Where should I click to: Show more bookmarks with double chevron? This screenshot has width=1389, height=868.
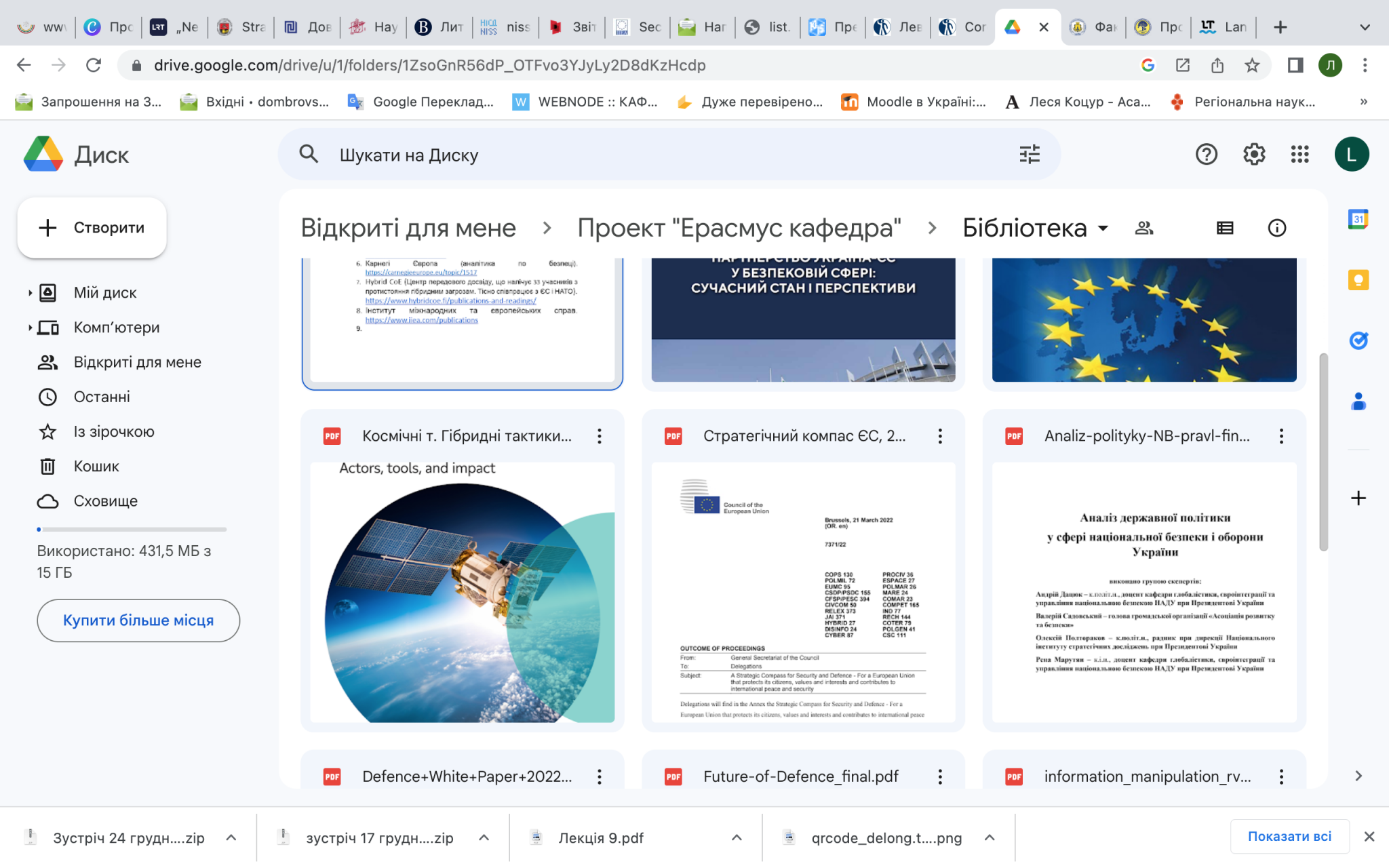1364,102
